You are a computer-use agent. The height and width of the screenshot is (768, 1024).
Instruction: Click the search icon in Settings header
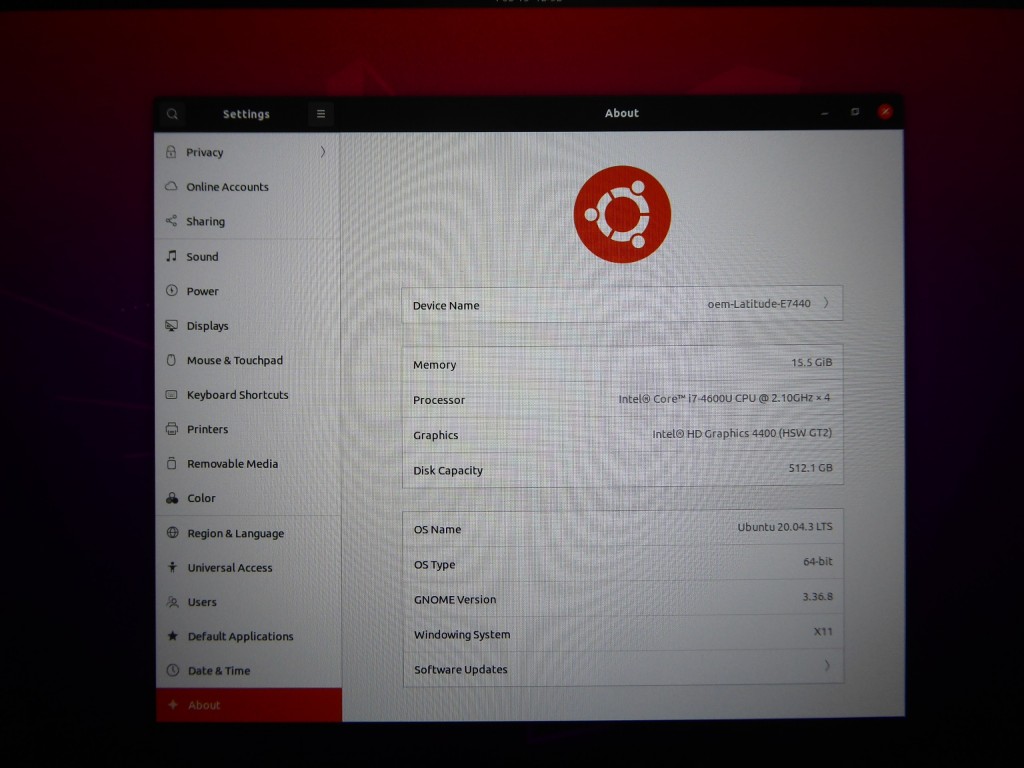pyautogui.click(x=172, y=114)
